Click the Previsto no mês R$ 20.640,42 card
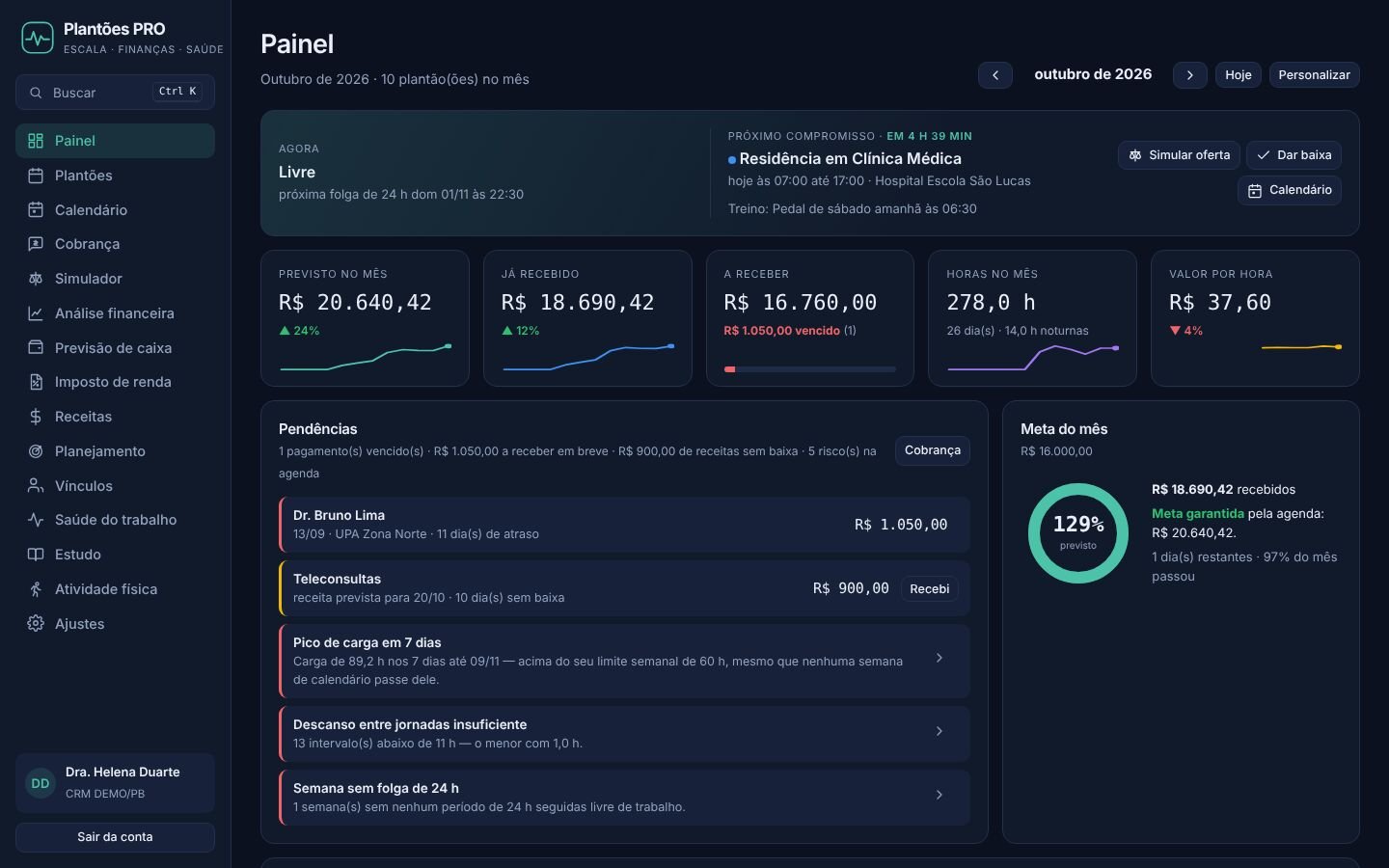 [365, 318]
